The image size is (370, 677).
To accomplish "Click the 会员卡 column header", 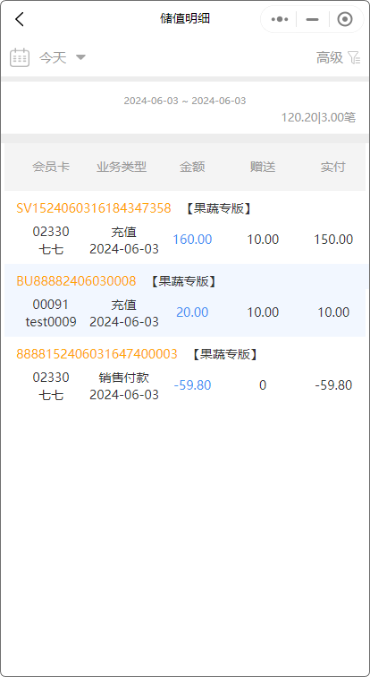I will (x=51, y=167).
